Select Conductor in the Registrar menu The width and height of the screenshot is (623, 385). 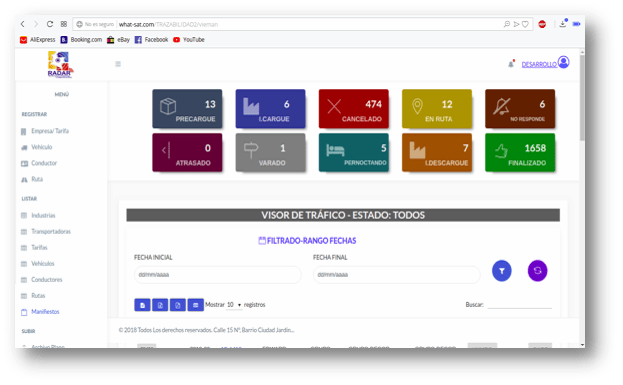point(44,163)
